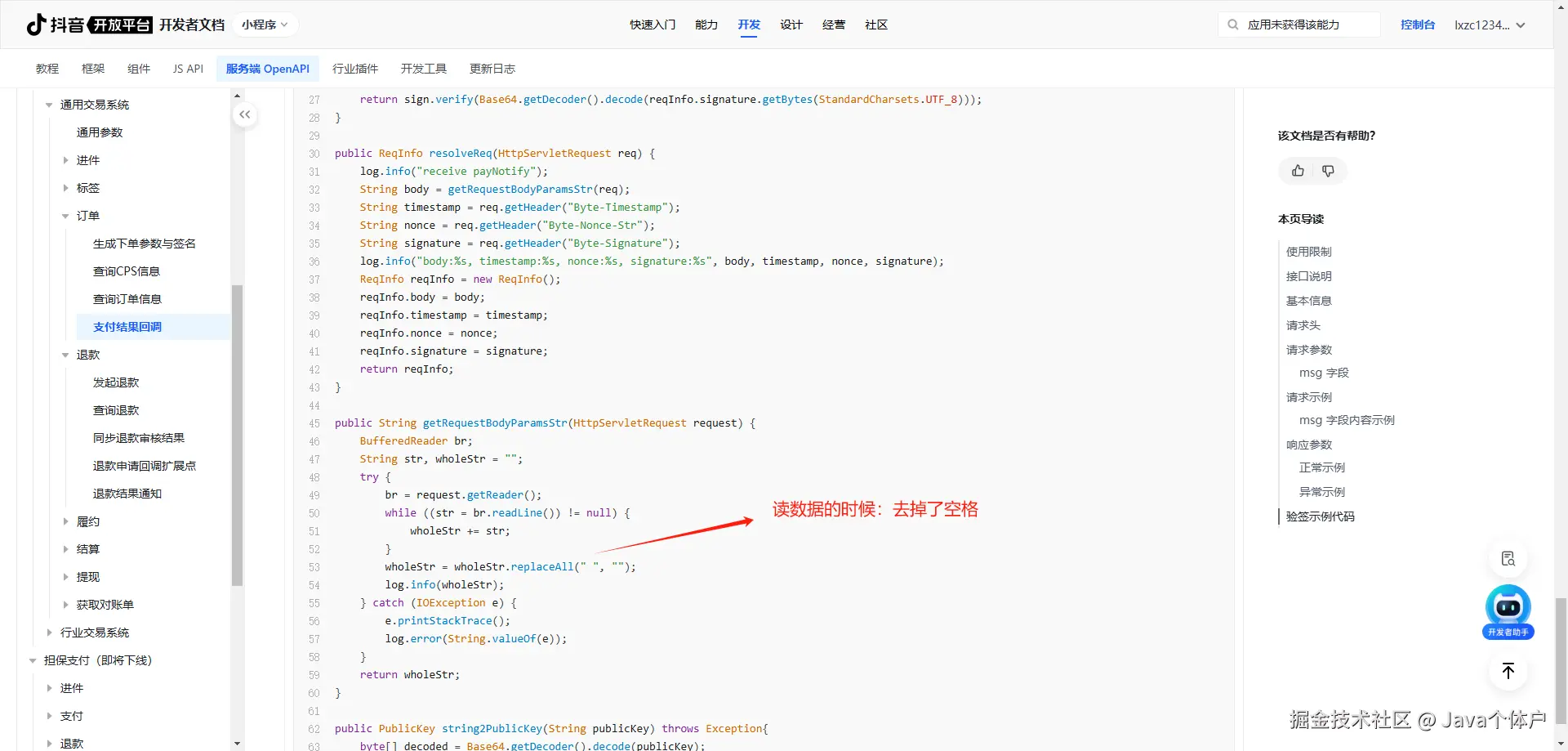Jump to msg 字段内容示例 section

[x=1347, y=420]
